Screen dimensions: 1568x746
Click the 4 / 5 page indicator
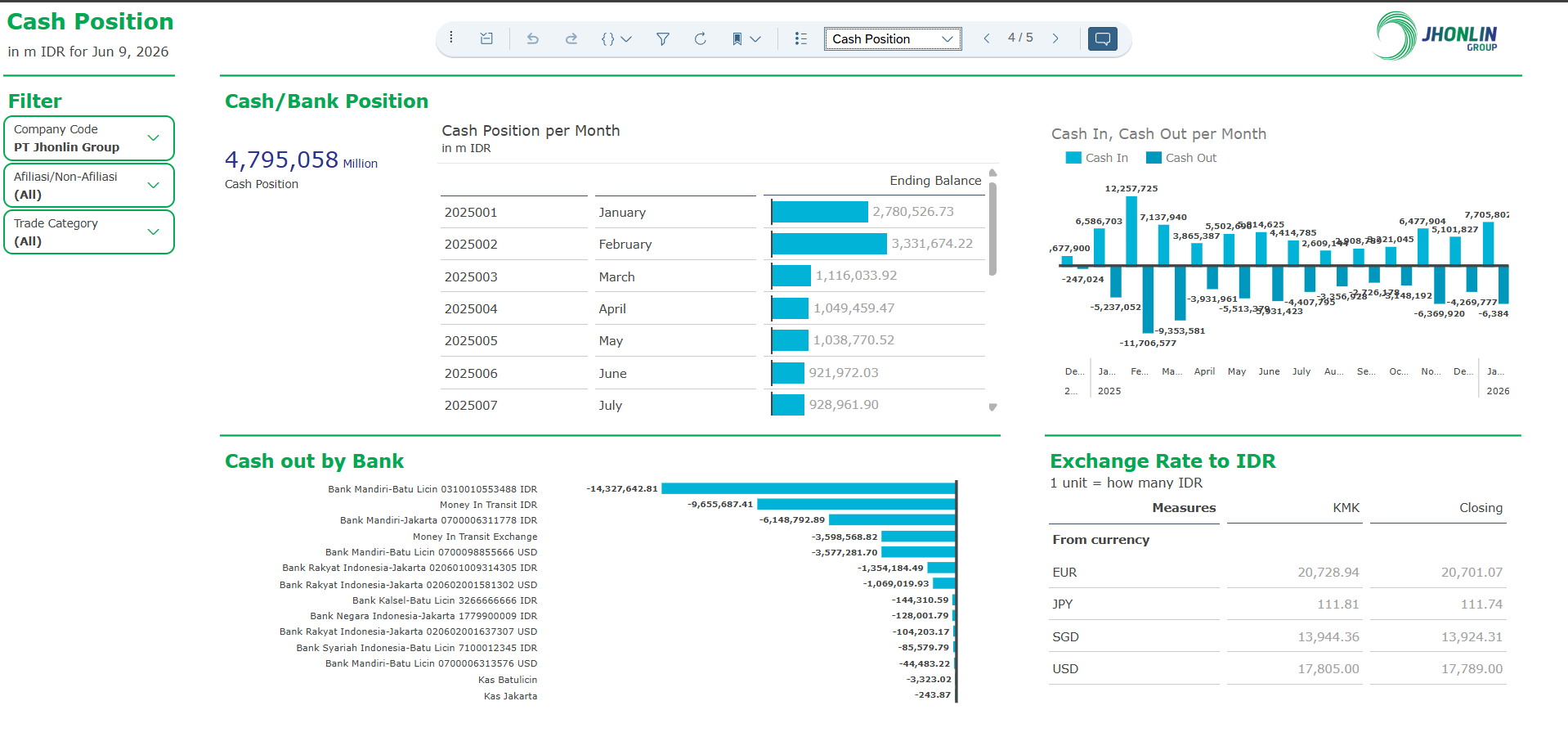1020,38
